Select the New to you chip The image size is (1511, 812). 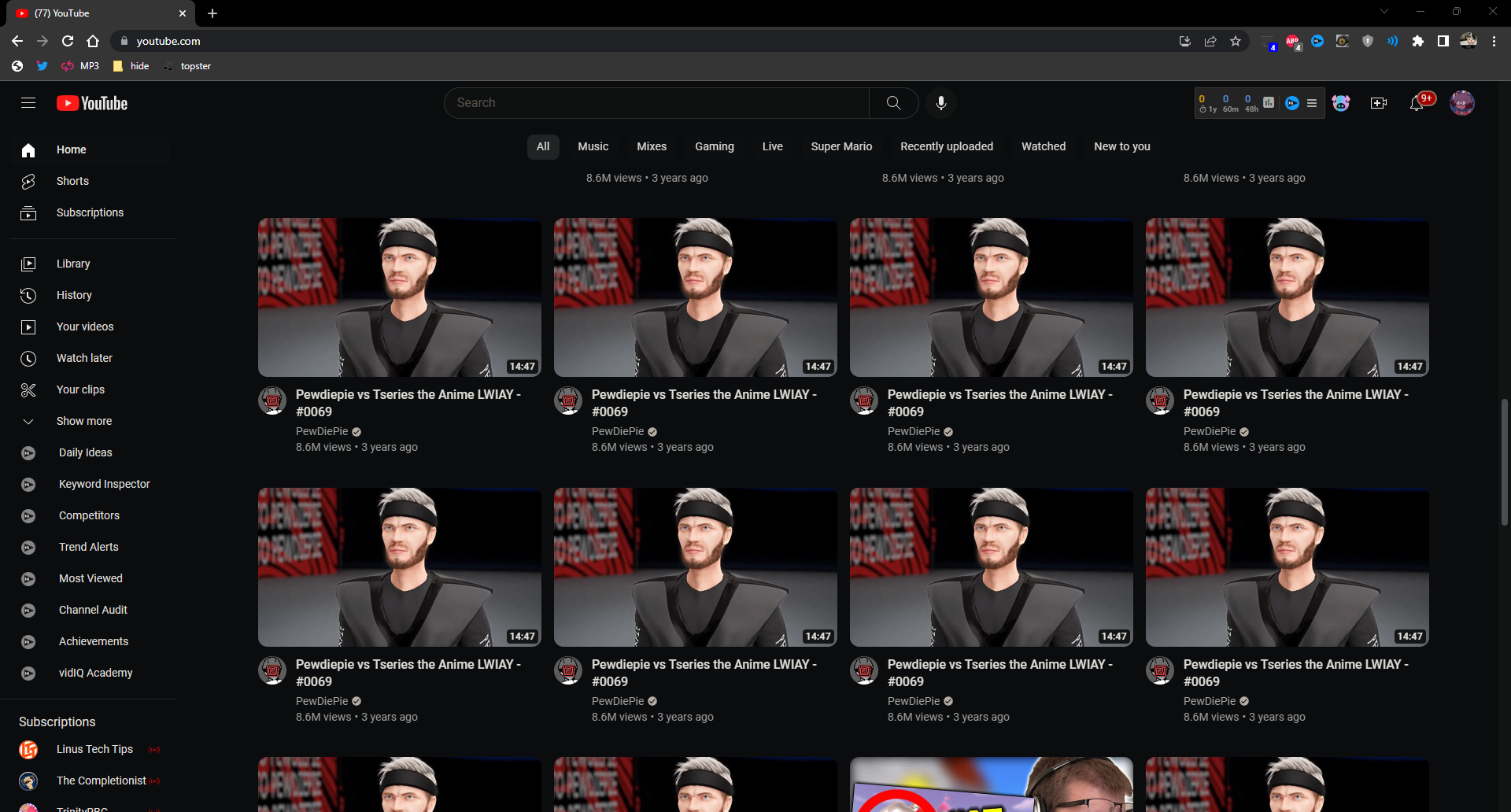pyautogui.click(x=1122, y=146)
